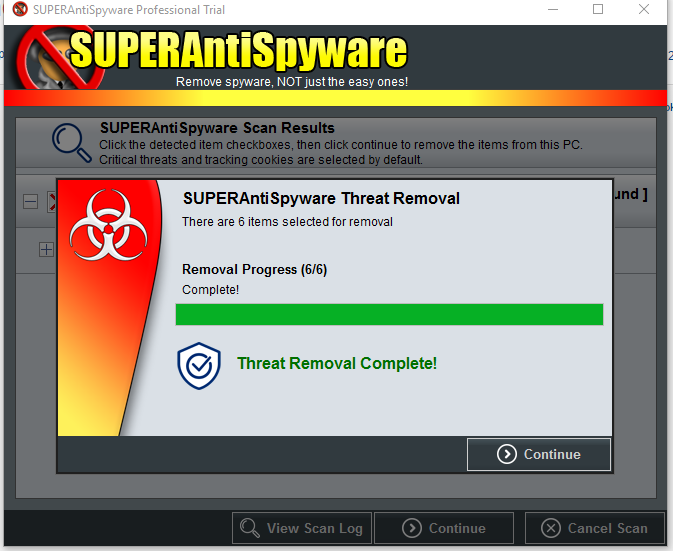The height and width of the screenshot is (551, 673).
Task: Maximize the SUPERAntiSpyware window
Action: (598, 9)
